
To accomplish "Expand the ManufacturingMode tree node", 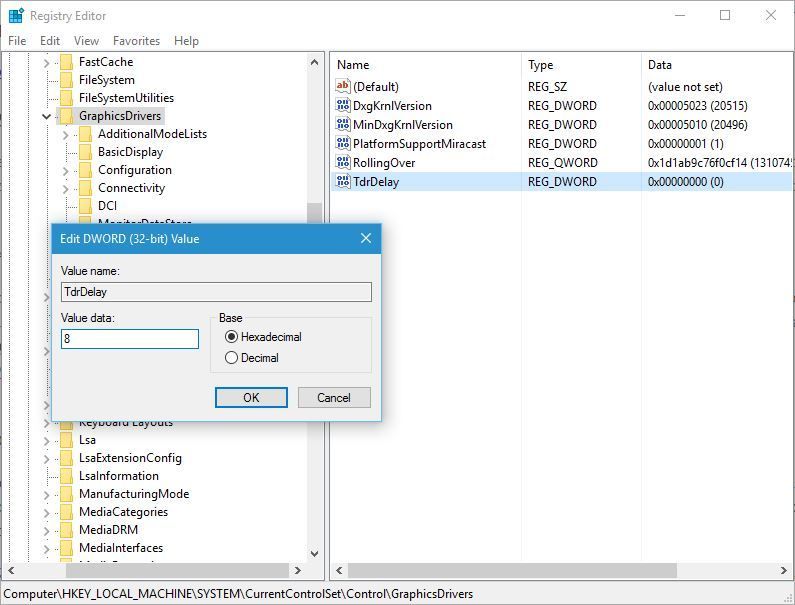I will point(47,495).
